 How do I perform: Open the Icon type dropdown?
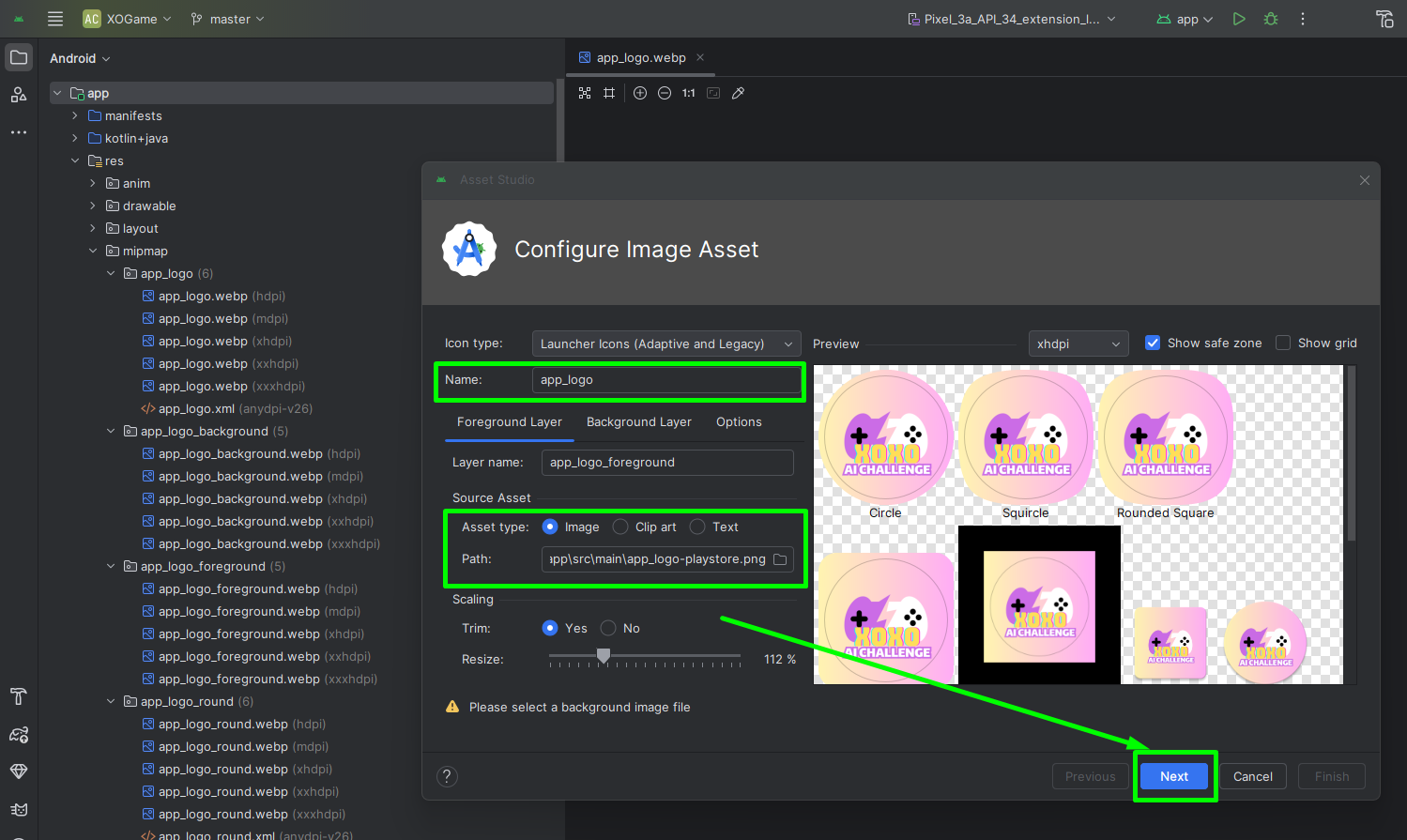666,344
